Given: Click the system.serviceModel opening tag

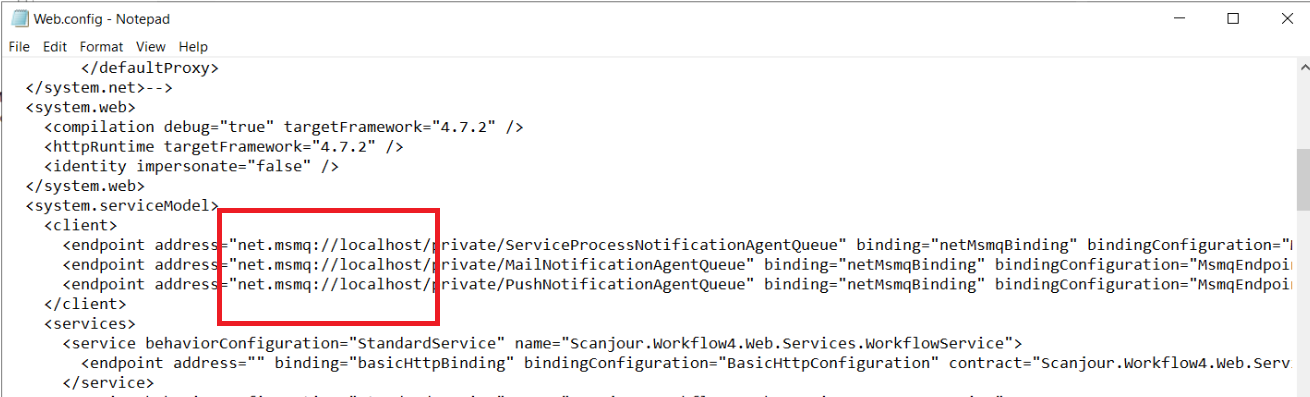Looking at the screenshot, I should pos(122,206).
